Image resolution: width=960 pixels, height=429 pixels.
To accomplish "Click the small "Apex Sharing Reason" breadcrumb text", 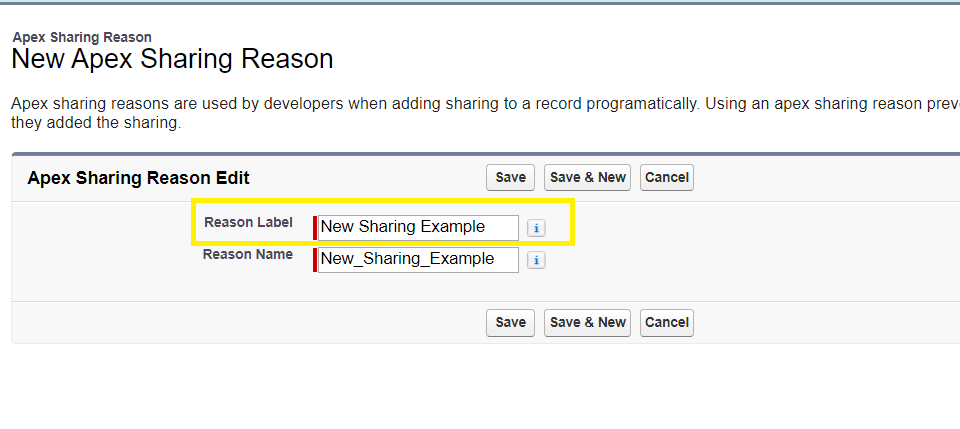I will click(x=82, y=37).
